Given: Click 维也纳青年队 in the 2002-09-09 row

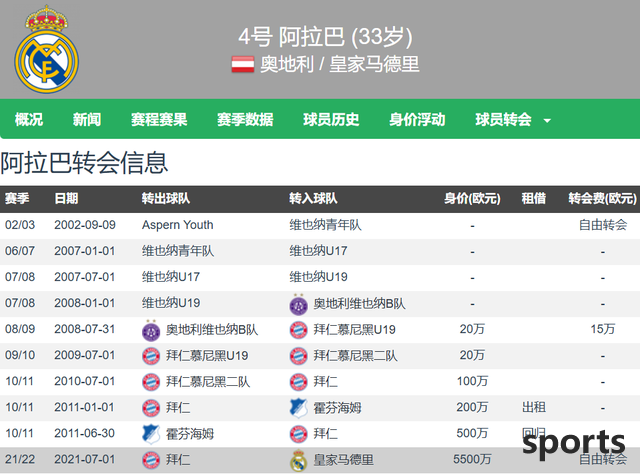Looking at the screenshot, I should click(325, 225).
